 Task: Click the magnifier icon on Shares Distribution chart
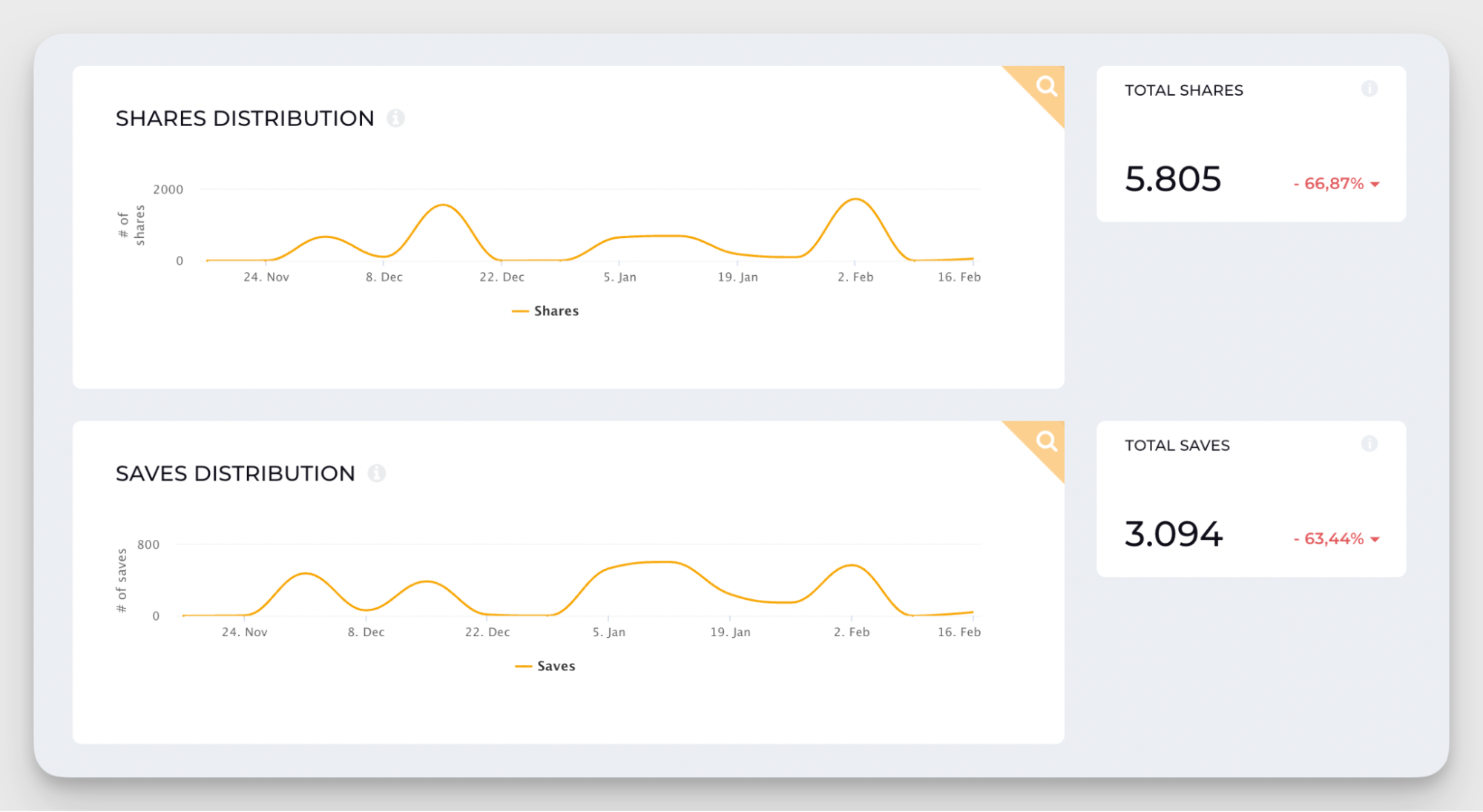1047,86
